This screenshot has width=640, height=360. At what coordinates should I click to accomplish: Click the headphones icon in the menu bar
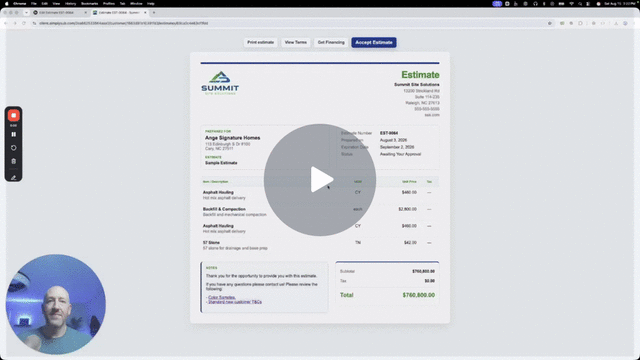point(535,4)
